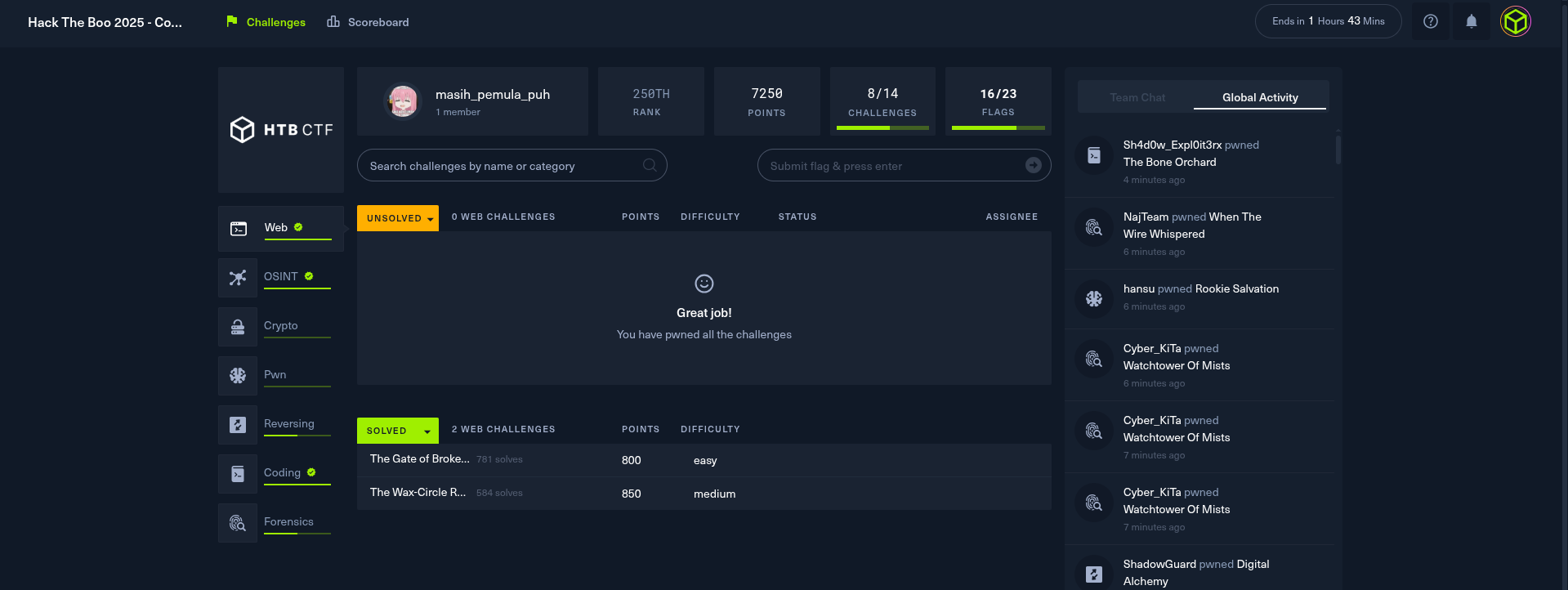1568x590 pixels.
Task: Click NajTeam in the activity feed
Action: click(1146, 217)
